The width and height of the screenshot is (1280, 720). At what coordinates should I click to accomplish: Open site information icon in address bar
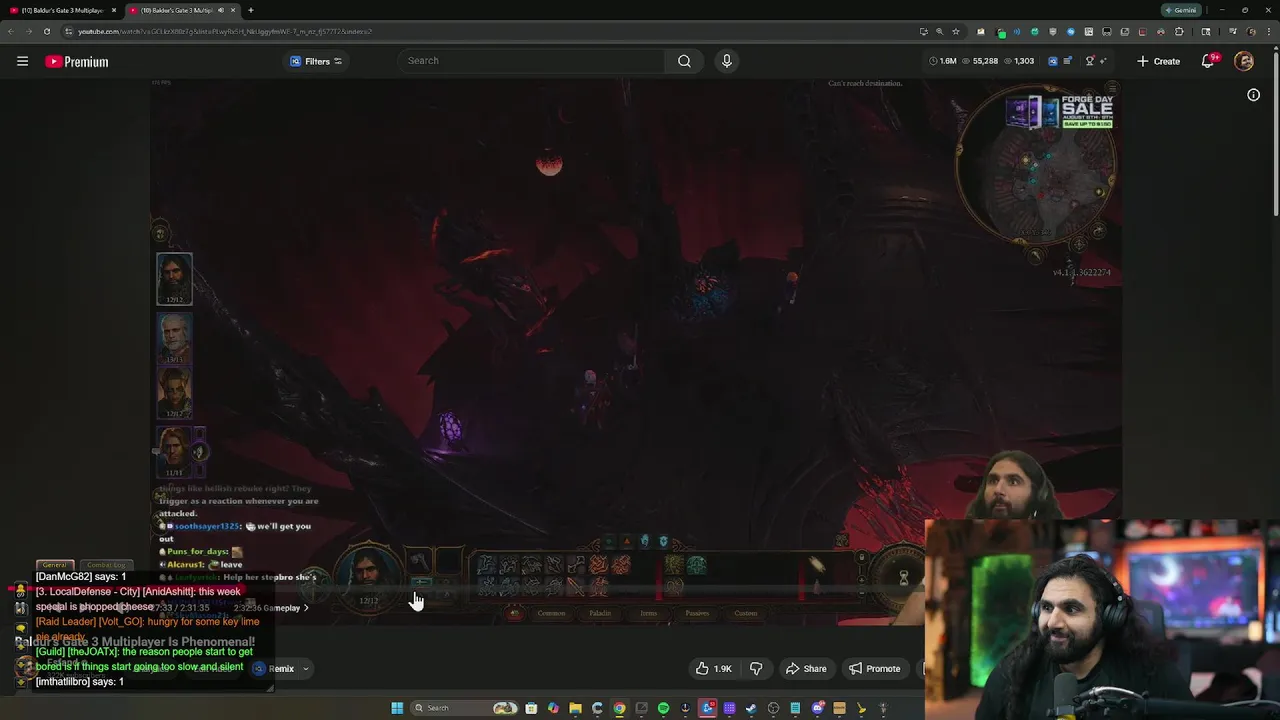coord(68,31)
